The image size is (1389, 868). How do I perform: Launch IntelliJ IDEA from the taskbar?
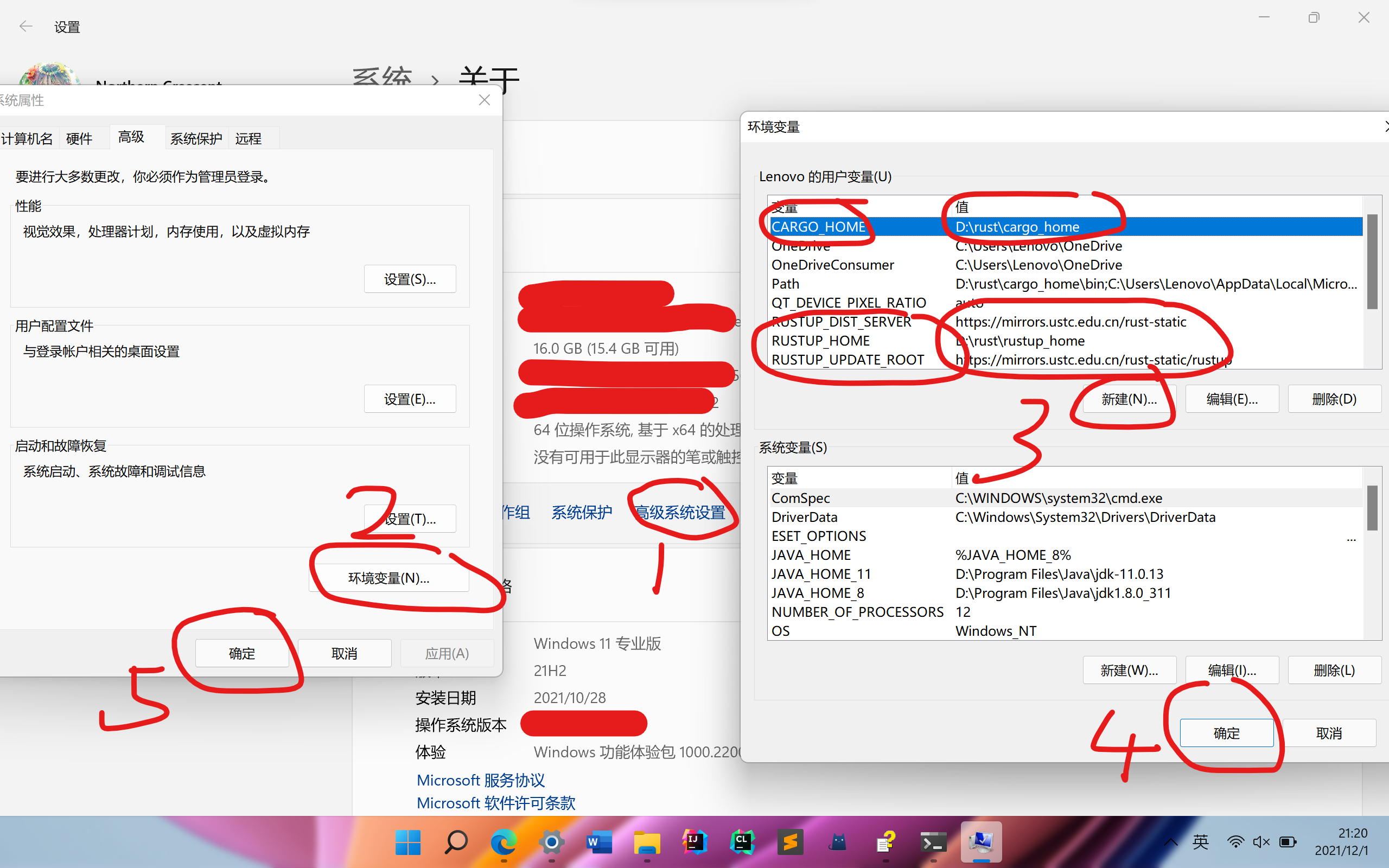[694, 842]
